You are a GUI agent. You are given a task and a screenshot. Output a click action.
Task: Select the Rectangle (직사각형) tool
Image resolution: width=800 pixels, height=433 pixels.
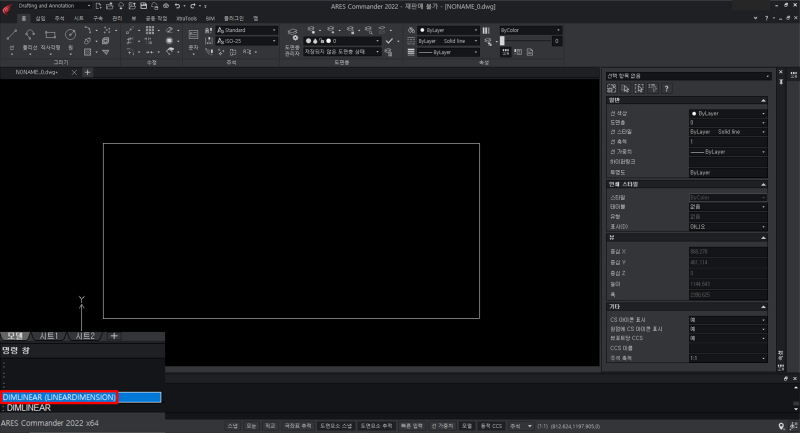(50, 40)
